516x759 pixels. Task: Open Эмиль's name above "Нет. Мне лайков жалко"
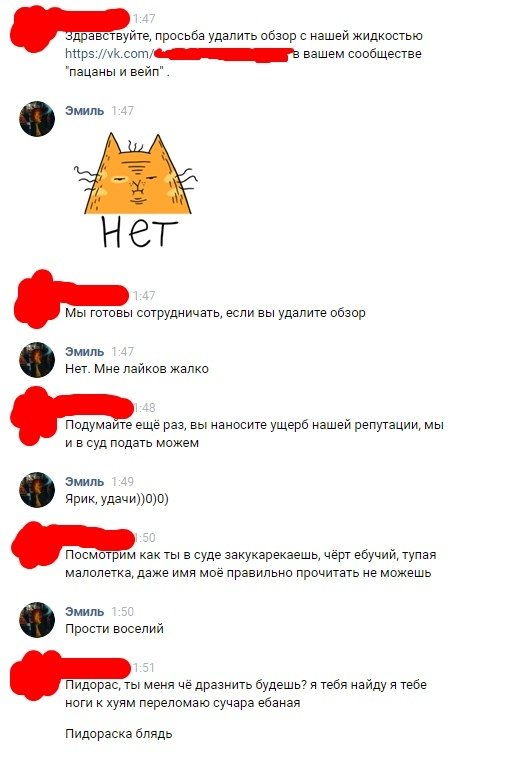click(85, 351)
